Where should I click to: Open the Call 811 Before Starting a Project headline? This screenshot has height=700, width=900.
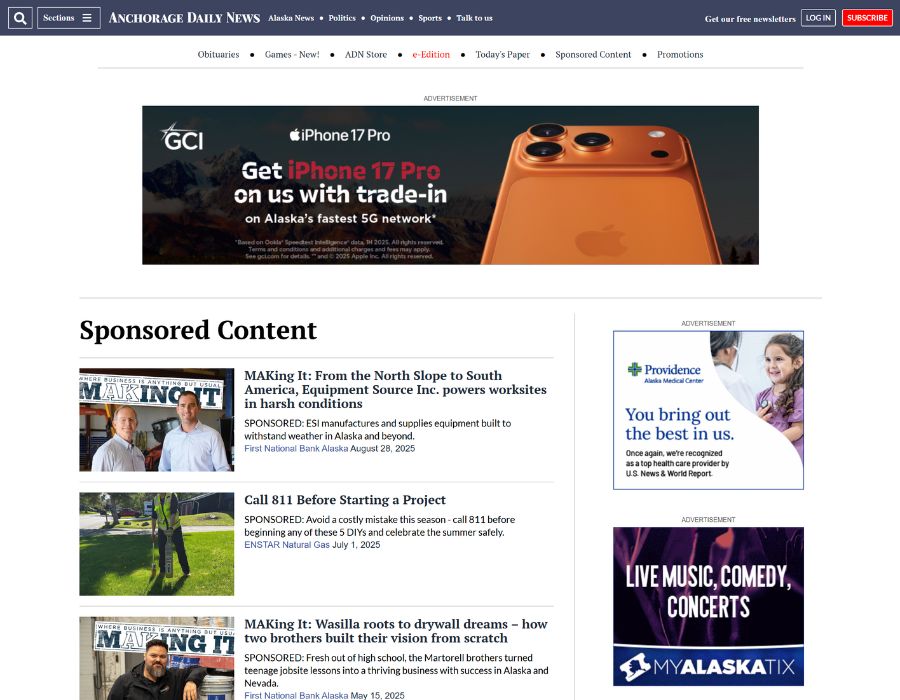[x=345, y=500]
